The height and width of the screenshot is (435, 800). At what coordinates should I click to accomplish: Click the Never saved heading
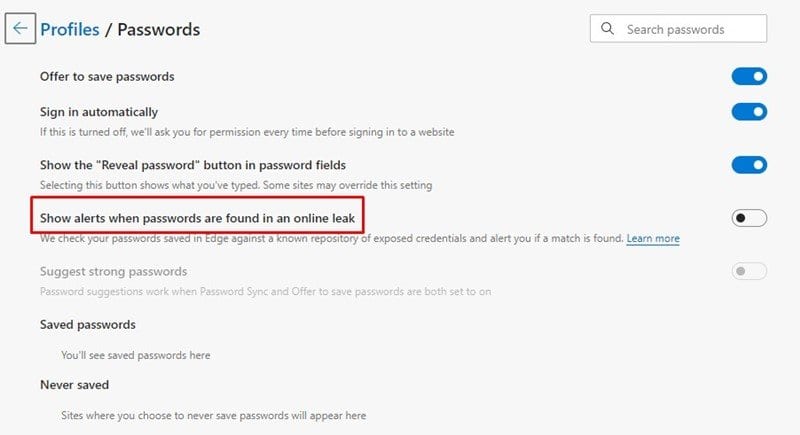[x=74, y=385]
